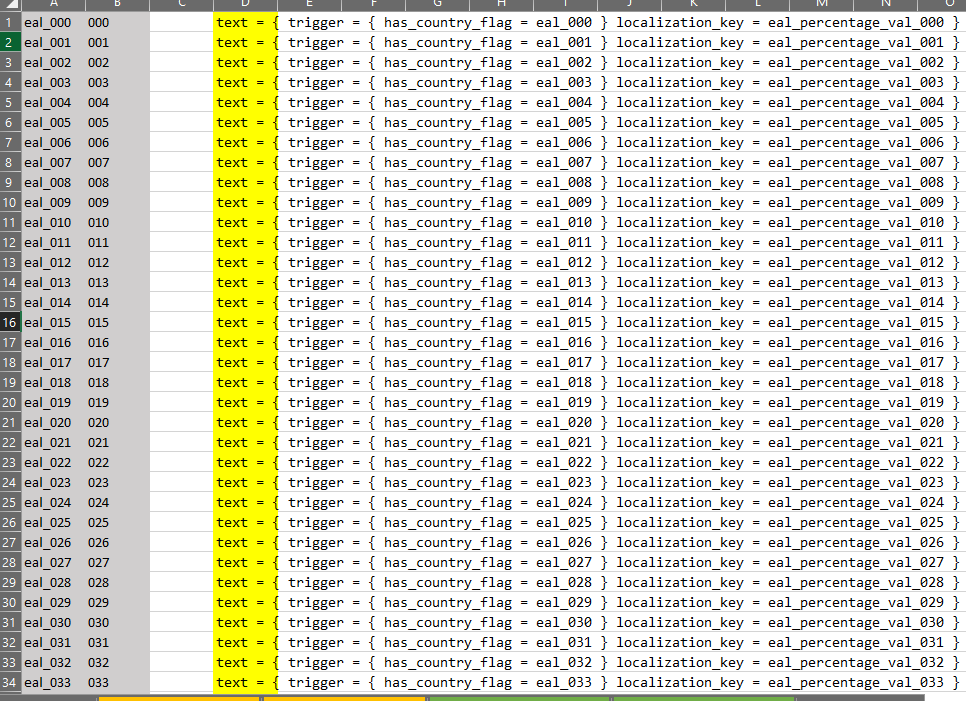966x701 pixels.
Task: Click 'eal_percentage_val_024' text
Action: (856, 503)
